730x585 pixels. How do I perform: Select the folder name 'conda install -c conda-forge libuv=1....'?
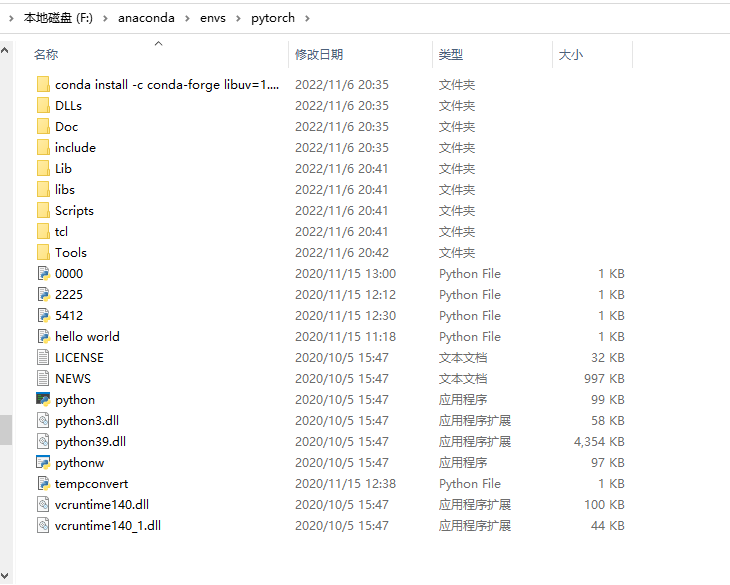point(167,85)
